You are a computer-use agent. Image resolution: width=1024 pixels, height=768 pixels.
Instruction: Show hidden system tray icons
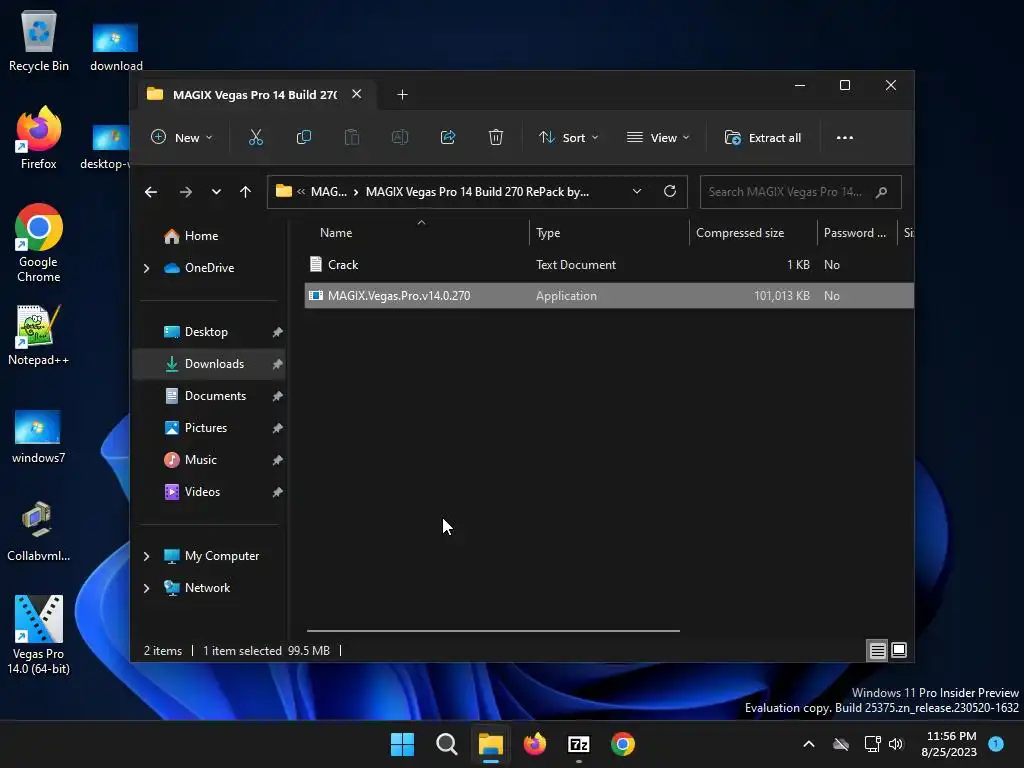point(808,744)
